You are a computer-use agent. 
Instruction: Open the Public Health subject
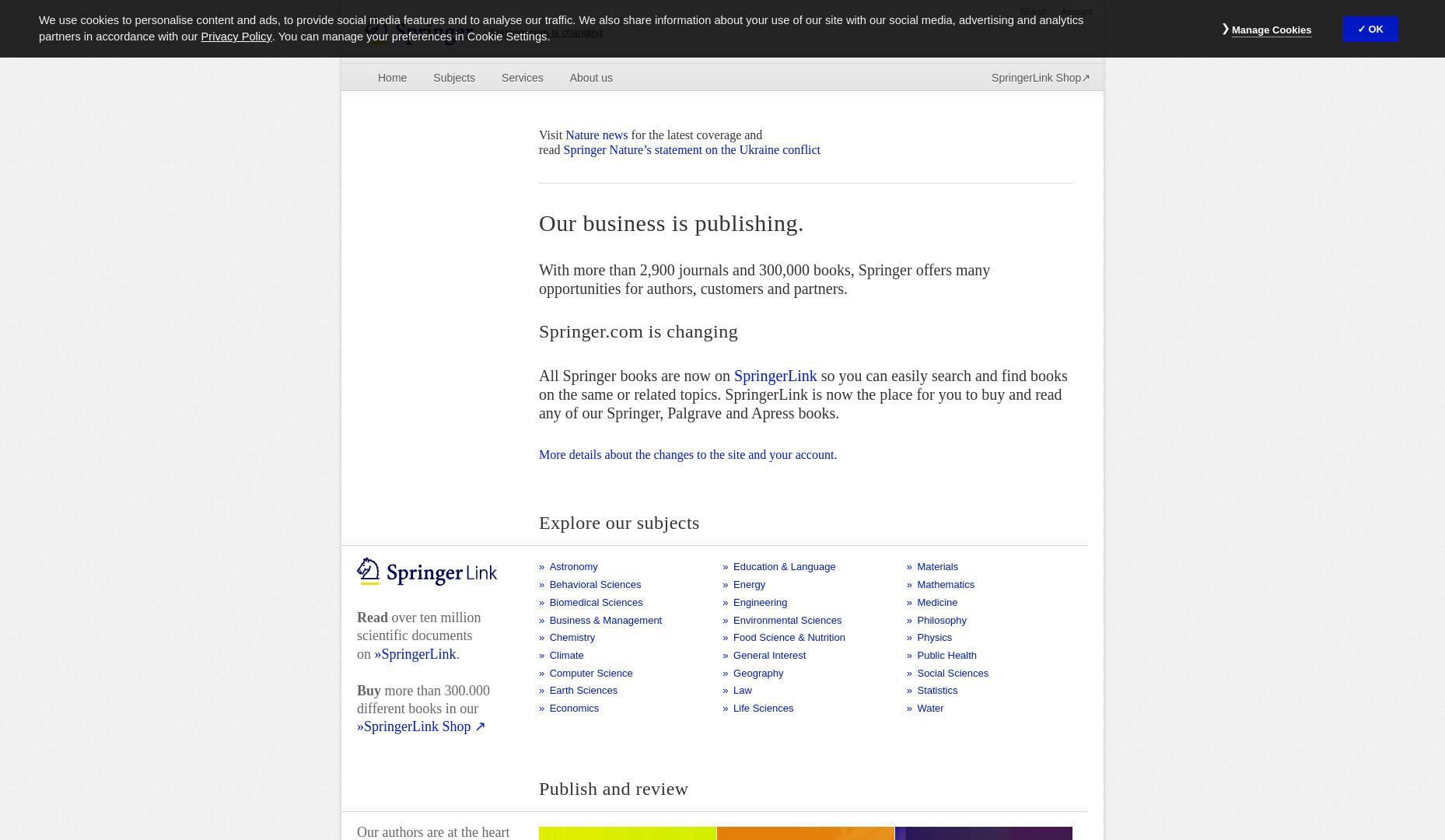(x=946, y=656)
